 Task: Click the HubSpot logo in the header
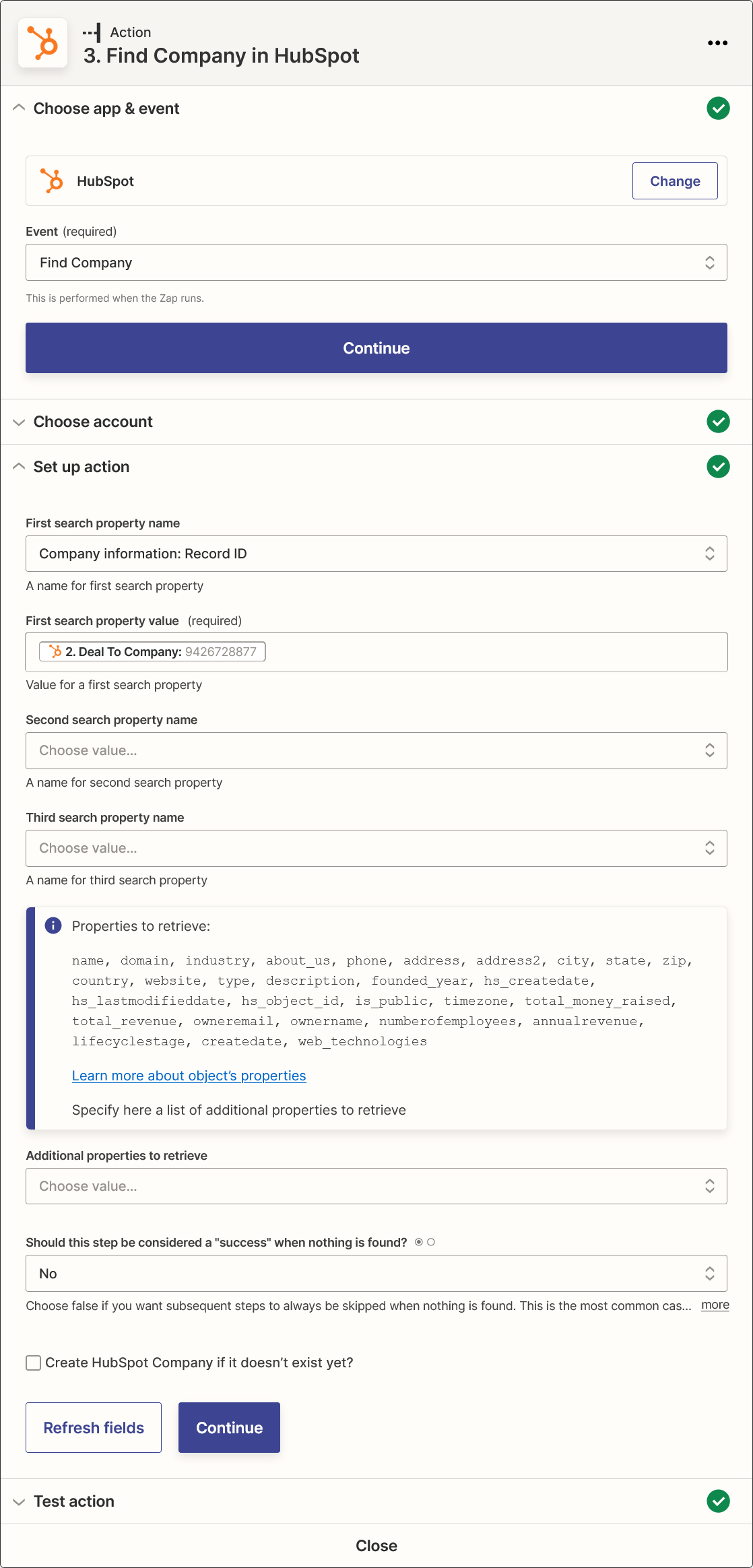coord(43,43)
